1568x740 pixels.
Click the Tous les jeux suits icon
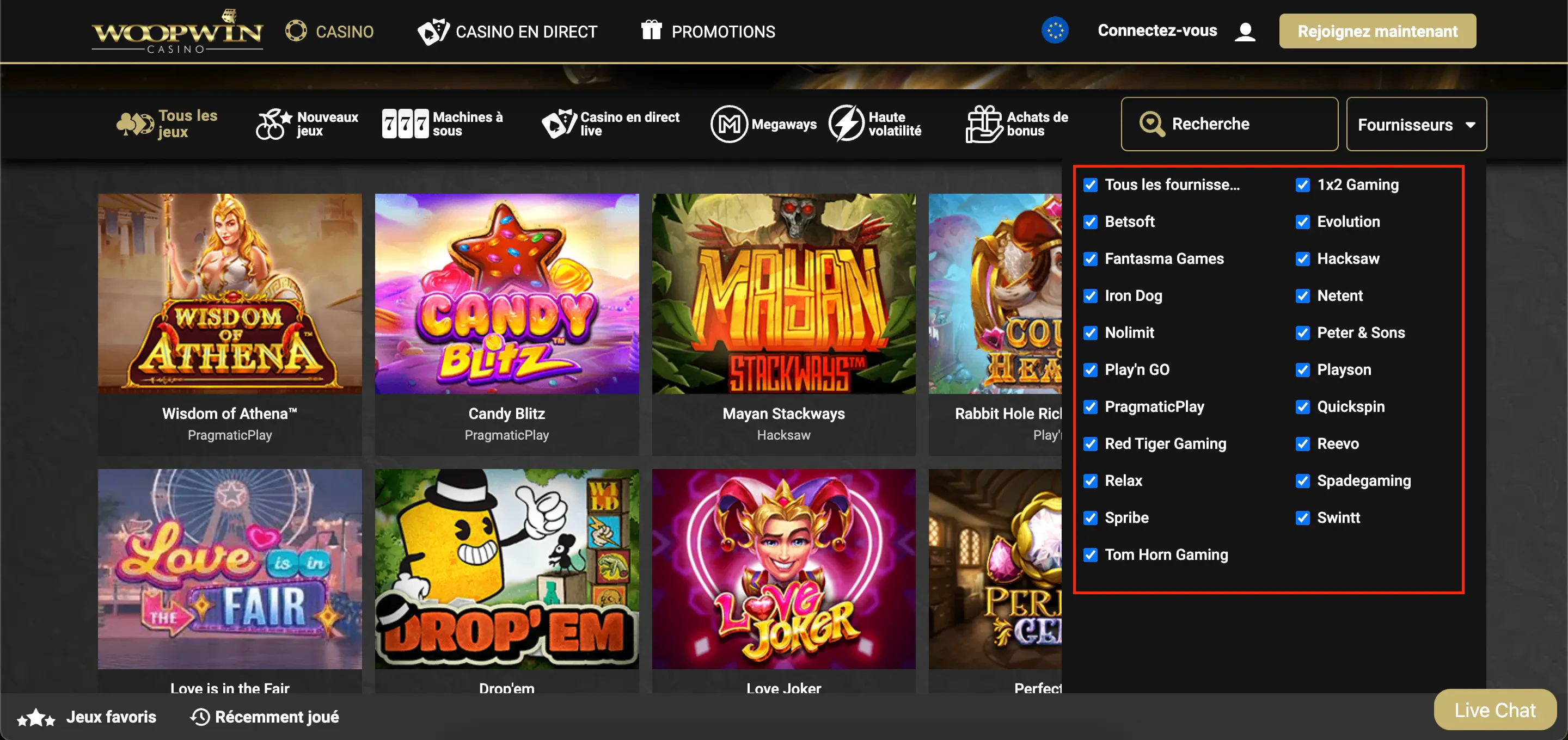135,124
